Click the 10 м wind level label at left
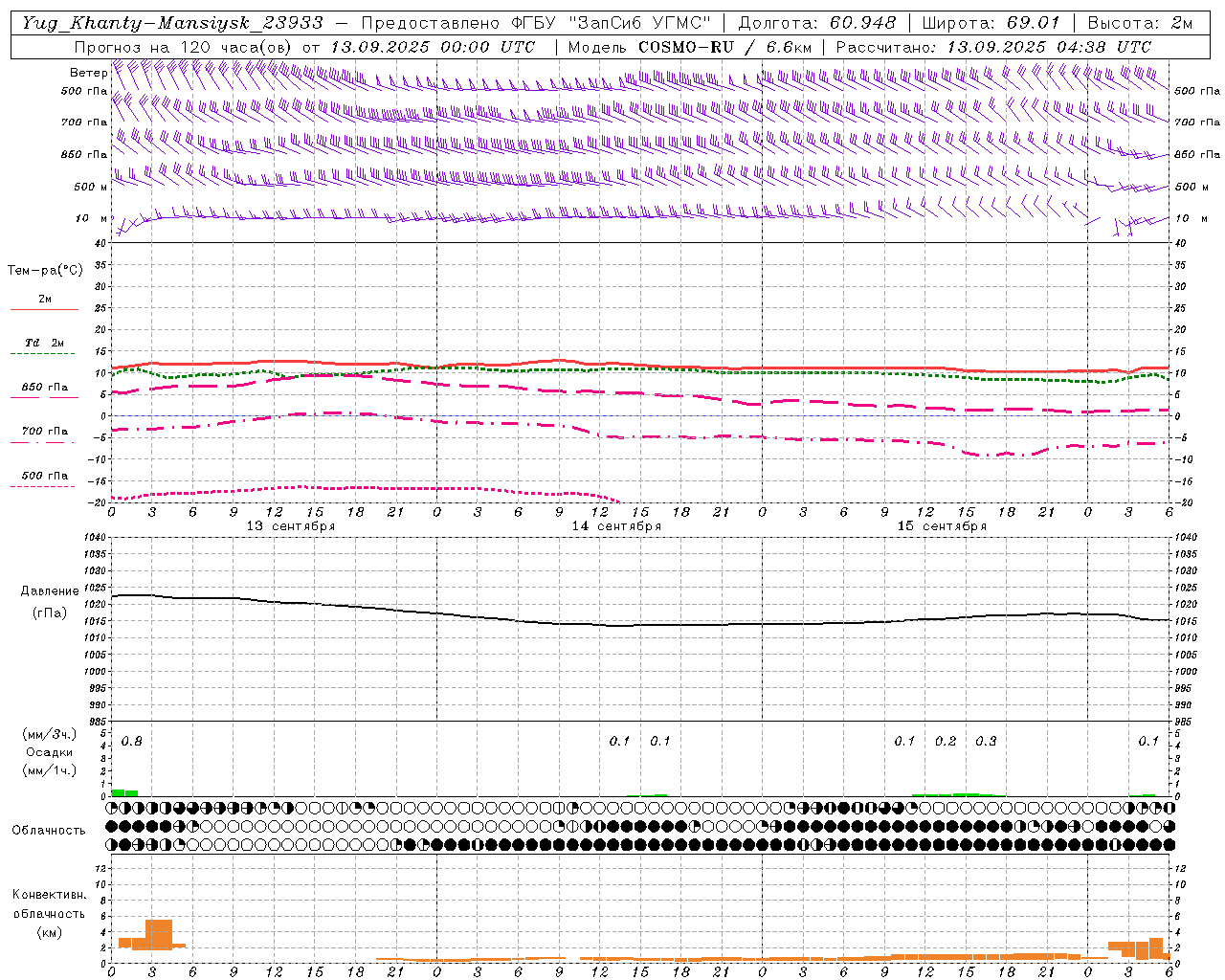This screenshot has height=980, width=1225. (91, 218)
